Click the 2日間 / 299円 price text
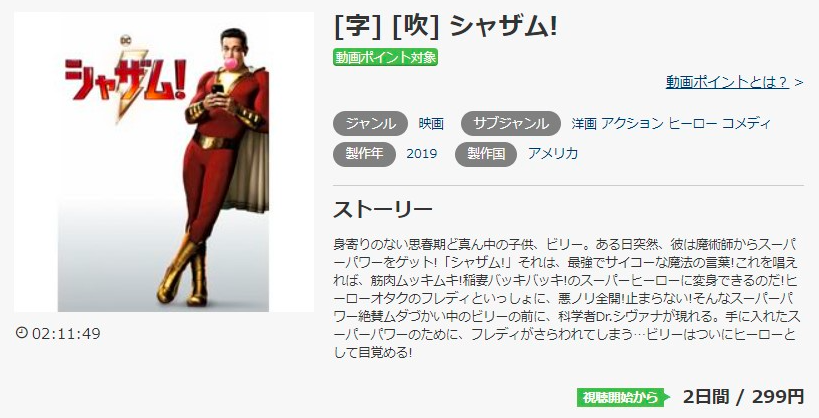 [743, 397]
